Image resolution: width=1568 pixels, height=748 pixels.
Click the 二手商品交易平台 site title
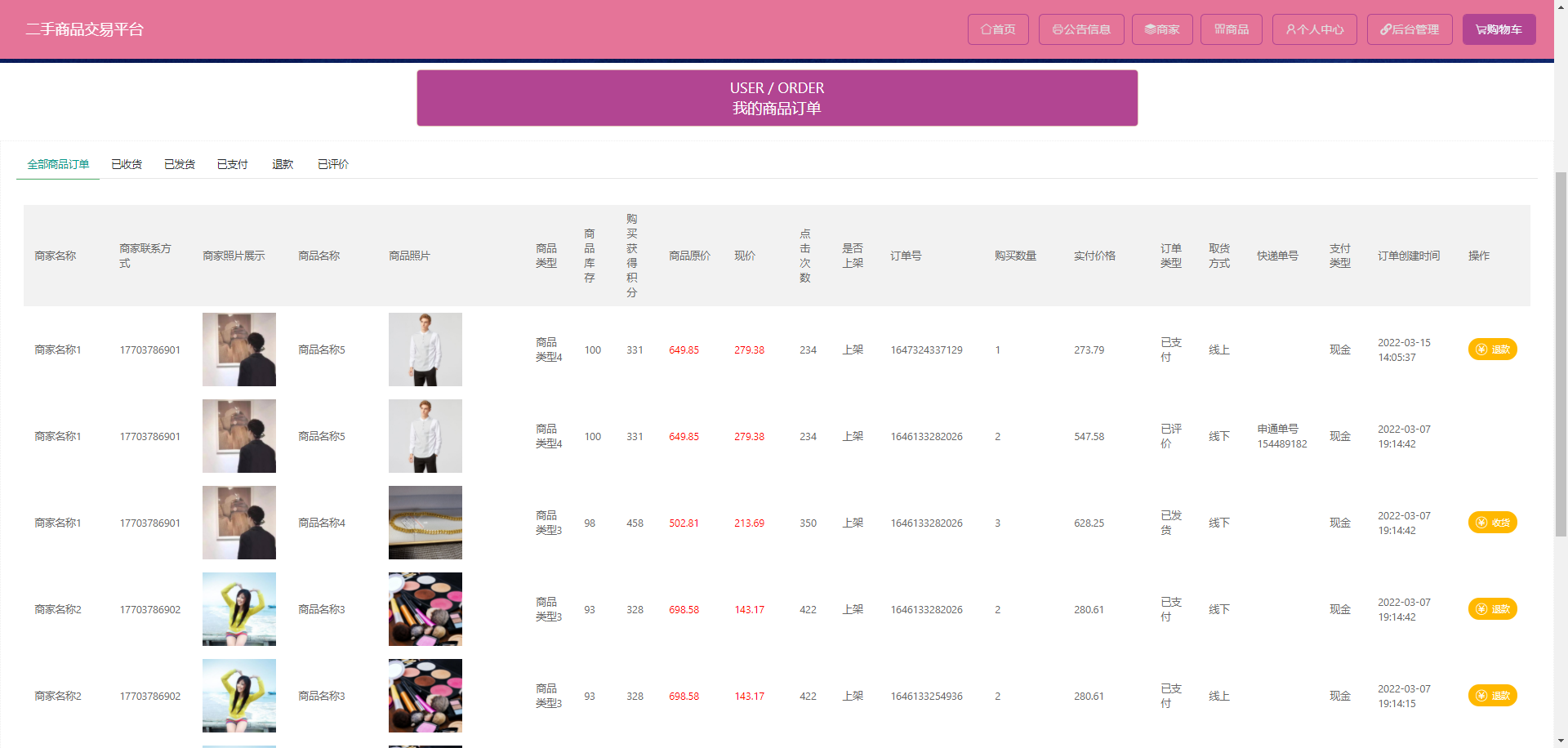click(85, 29)
